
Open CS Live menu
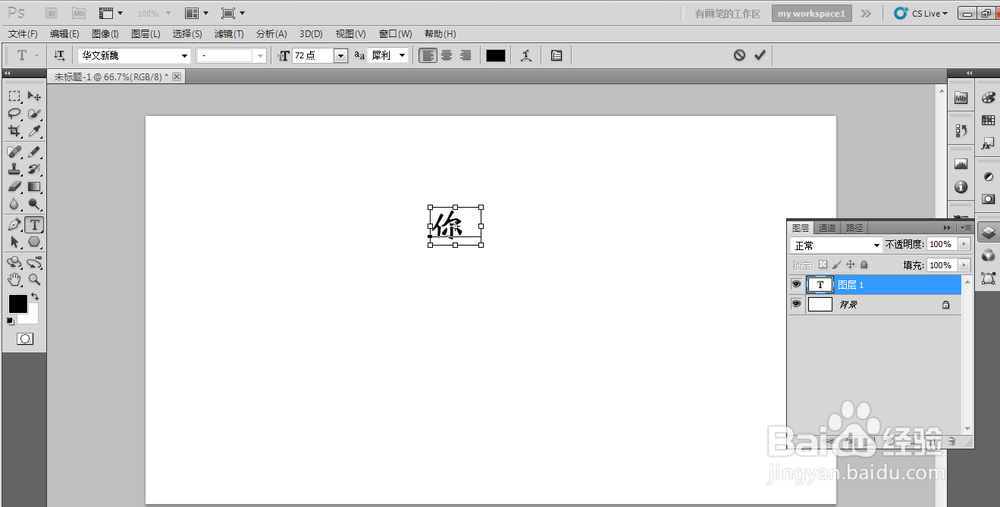click(921, 13)
